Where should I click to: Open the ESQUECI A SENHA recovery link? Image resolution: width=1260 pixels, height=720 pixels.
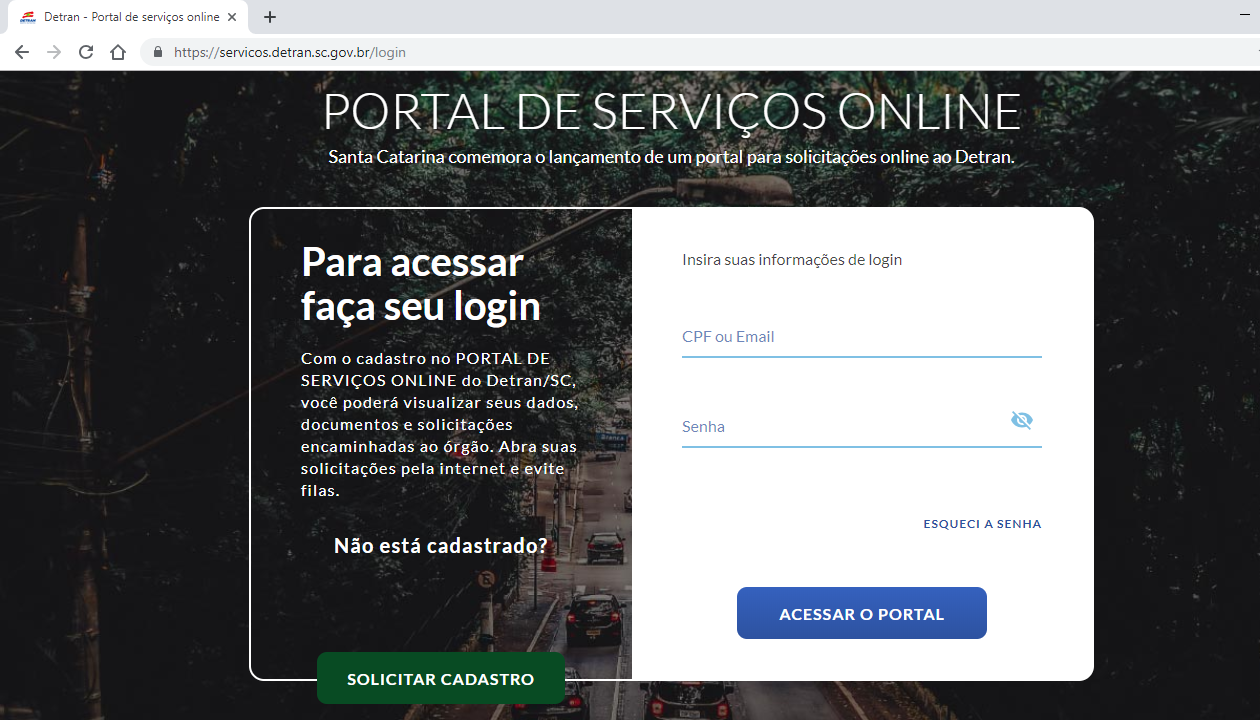pyautogui.click(x=981, y=523)
